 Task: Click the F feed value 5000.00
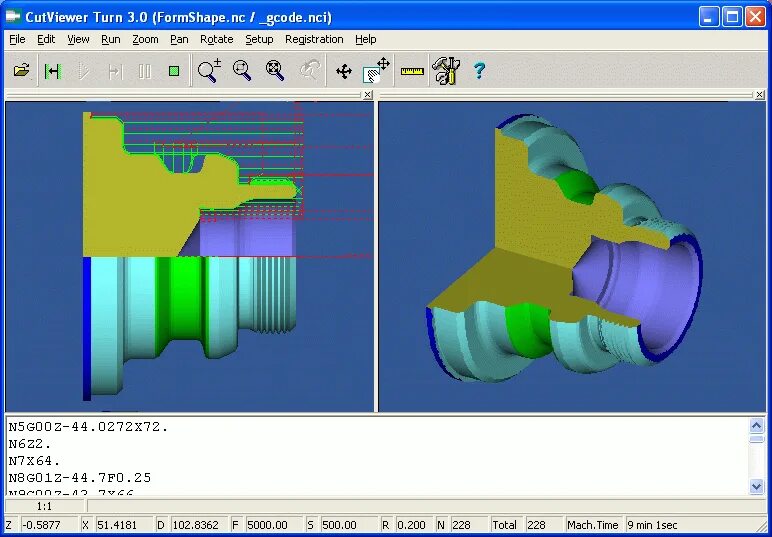(x=273, y=525)
